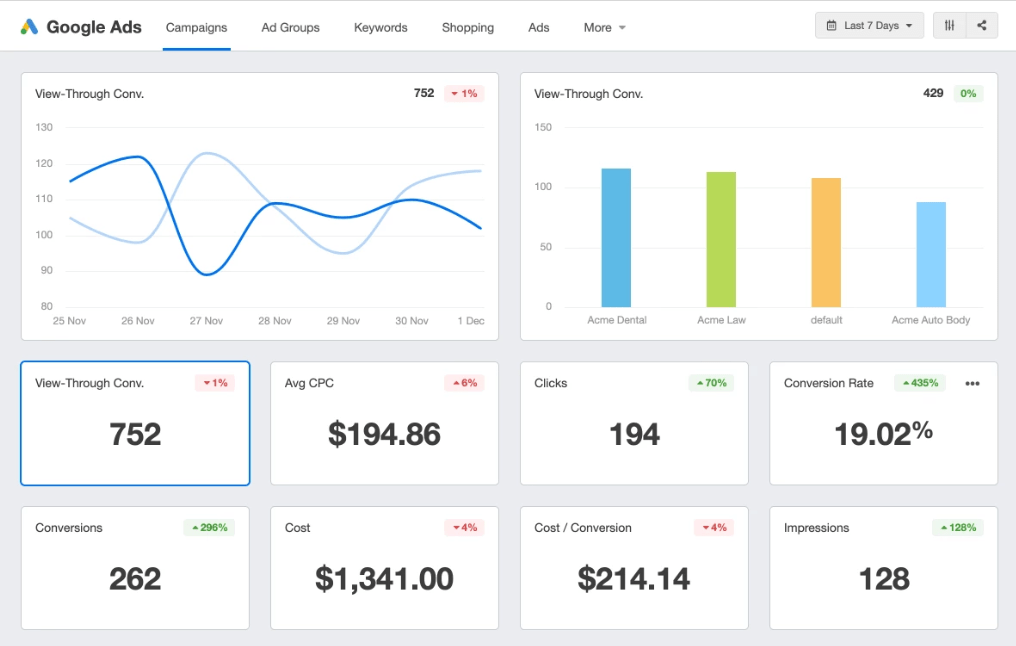This screenshot has width=1016, height=646.
Task: Switch to the Shopping tab
Action: coord(467,28)
